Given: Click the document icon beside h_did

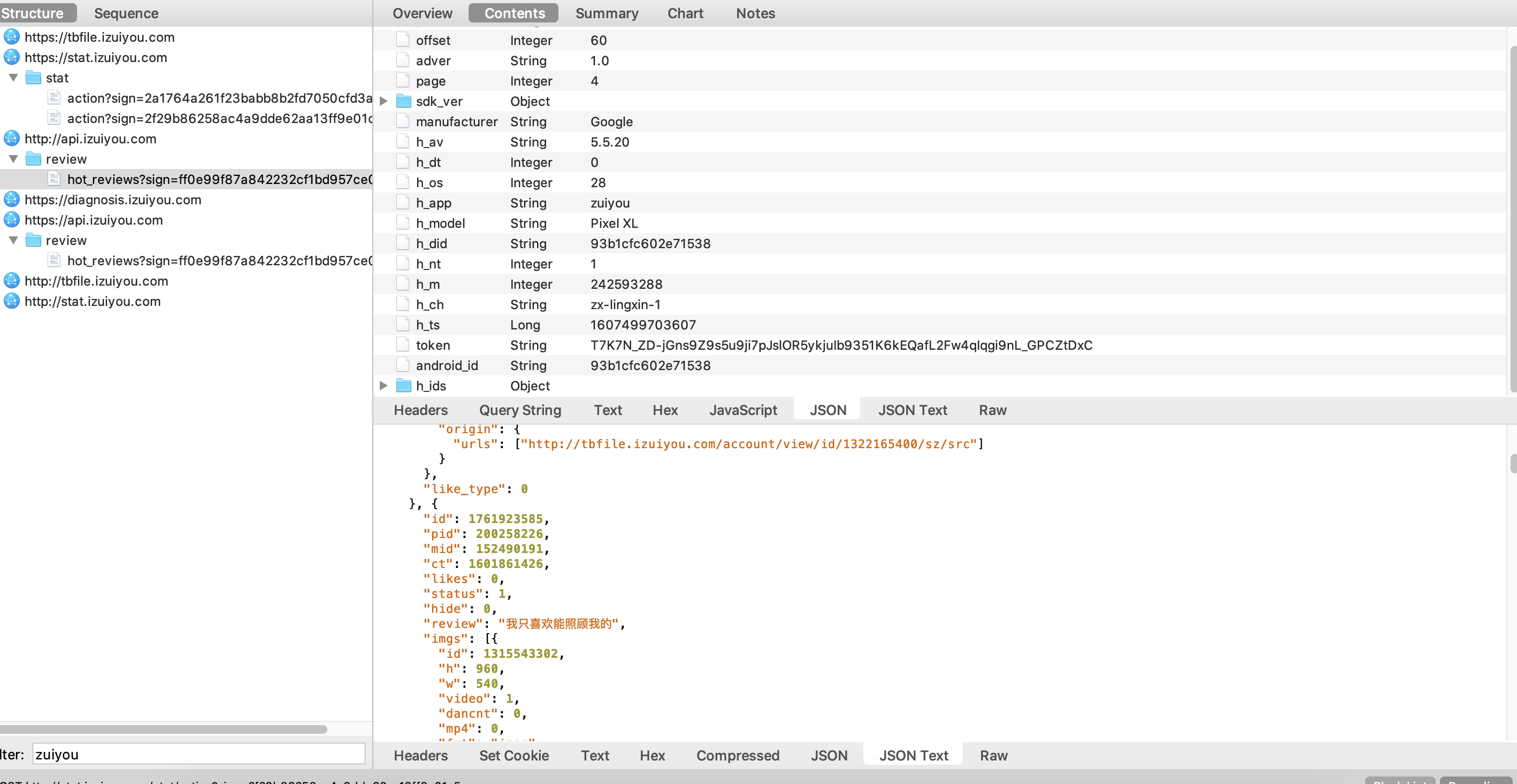Looking at the screenshot, I should click(403, 243).
